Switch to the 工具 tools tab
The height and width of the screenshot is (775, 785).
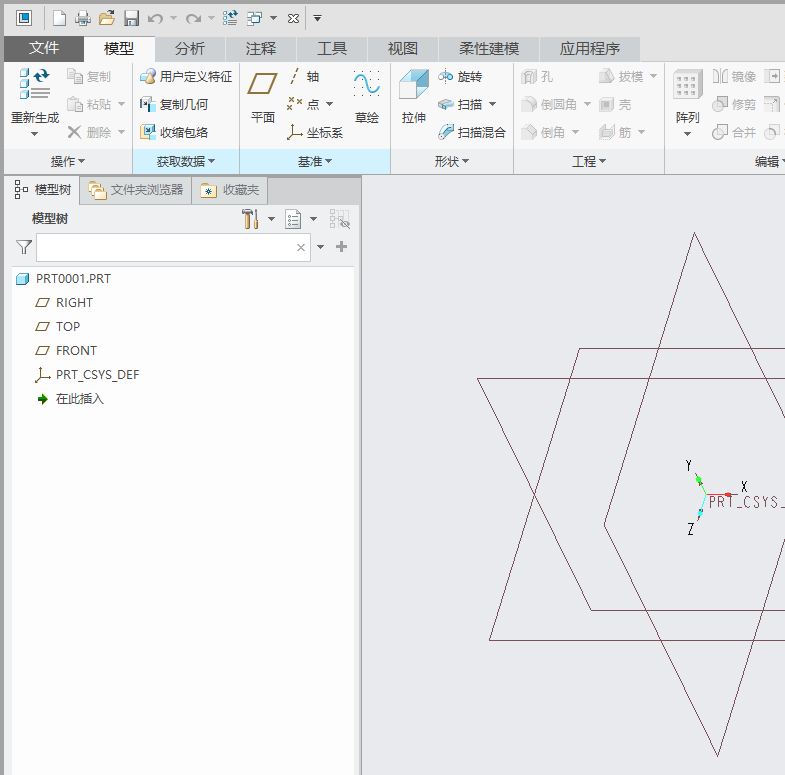click(332, 49)
